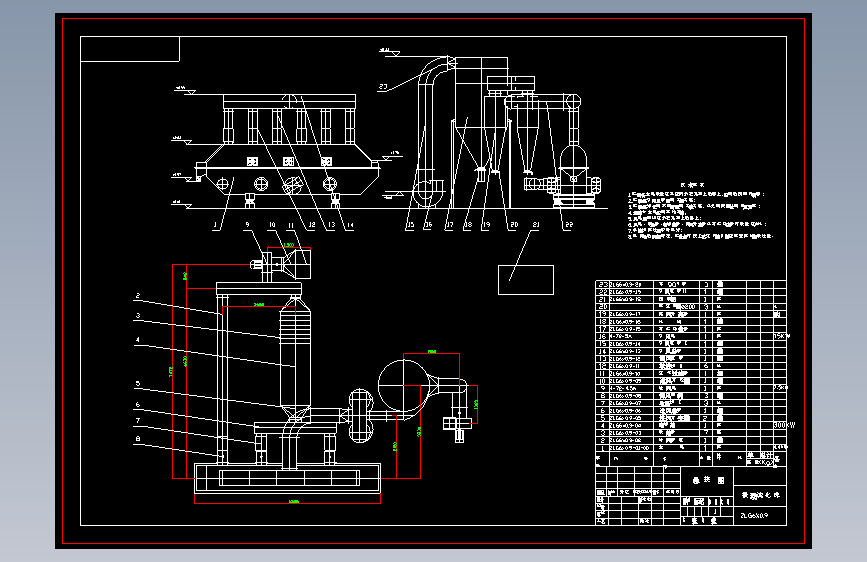Click the 300KW remark in the parts list
The width and height of the screenshot is (867, 562).
[x=784, y=425]
